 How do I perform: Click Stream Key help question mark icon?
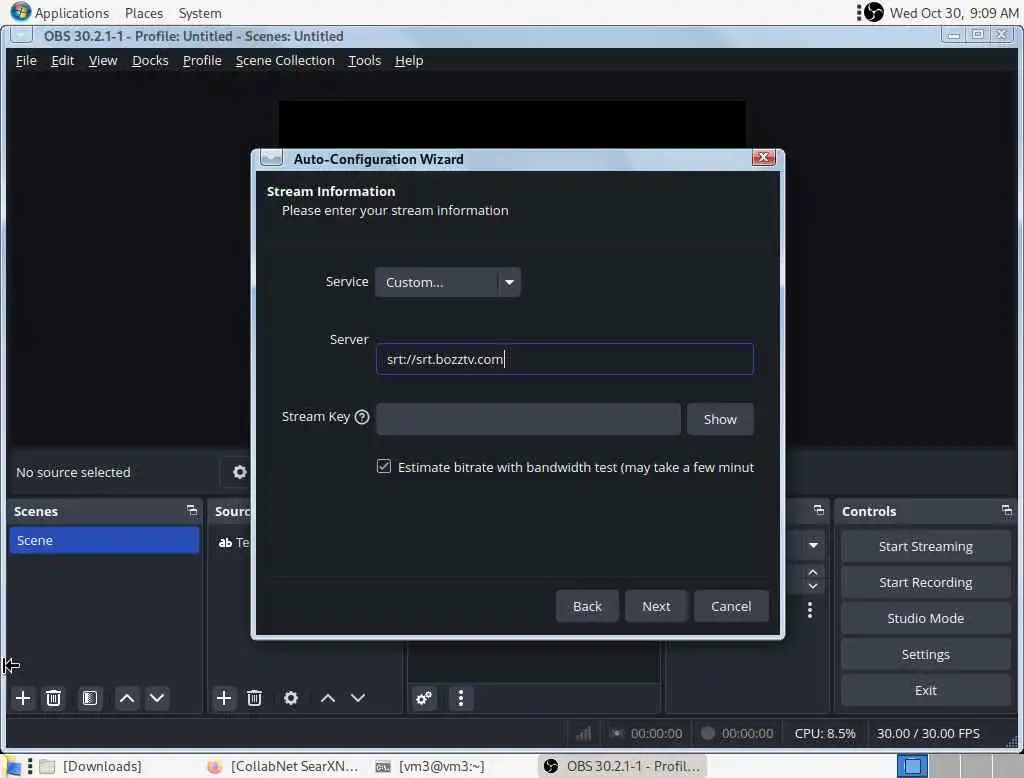(362, 417)
